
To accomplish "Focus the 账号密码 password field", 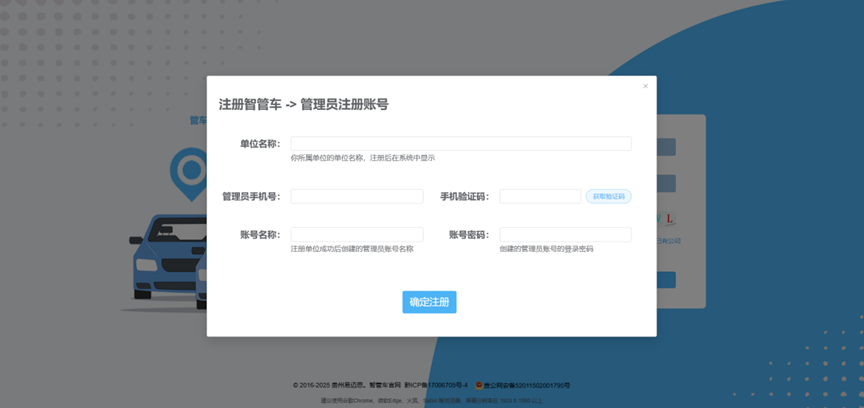I will (565, 235).
